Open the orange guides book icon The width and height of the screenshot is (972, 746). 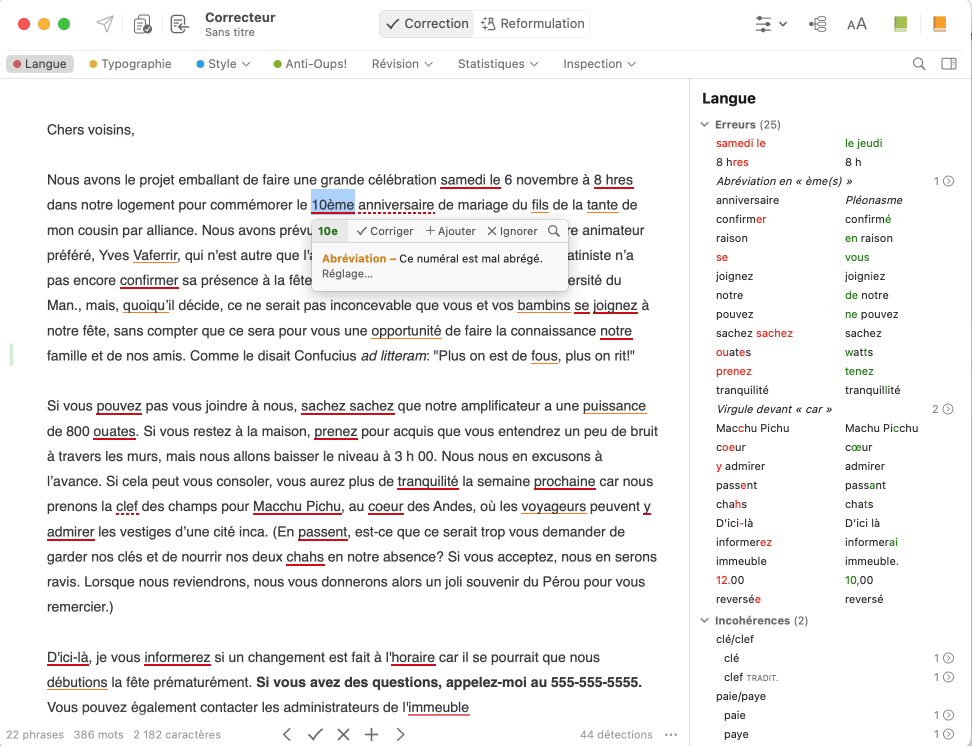[x=939, y=24]
